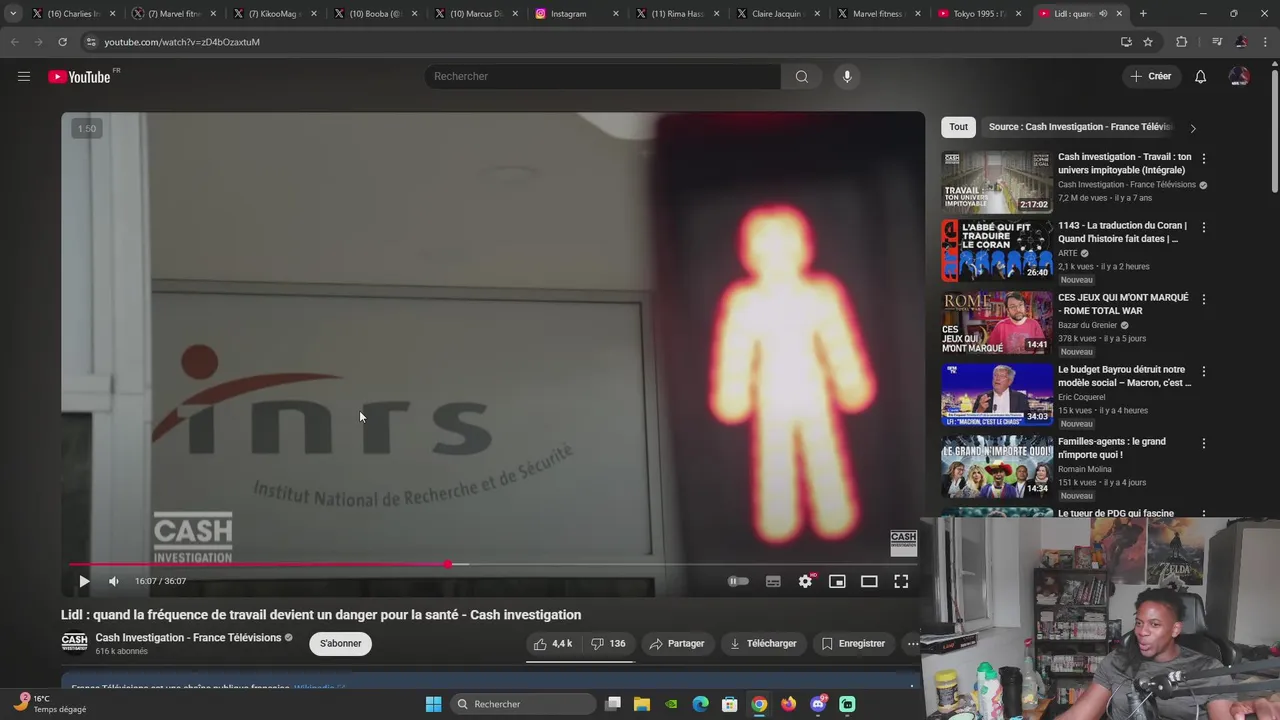Open the weather widget showing 16°C
The width and height of the screenshot is (1280, 720).
52,704
